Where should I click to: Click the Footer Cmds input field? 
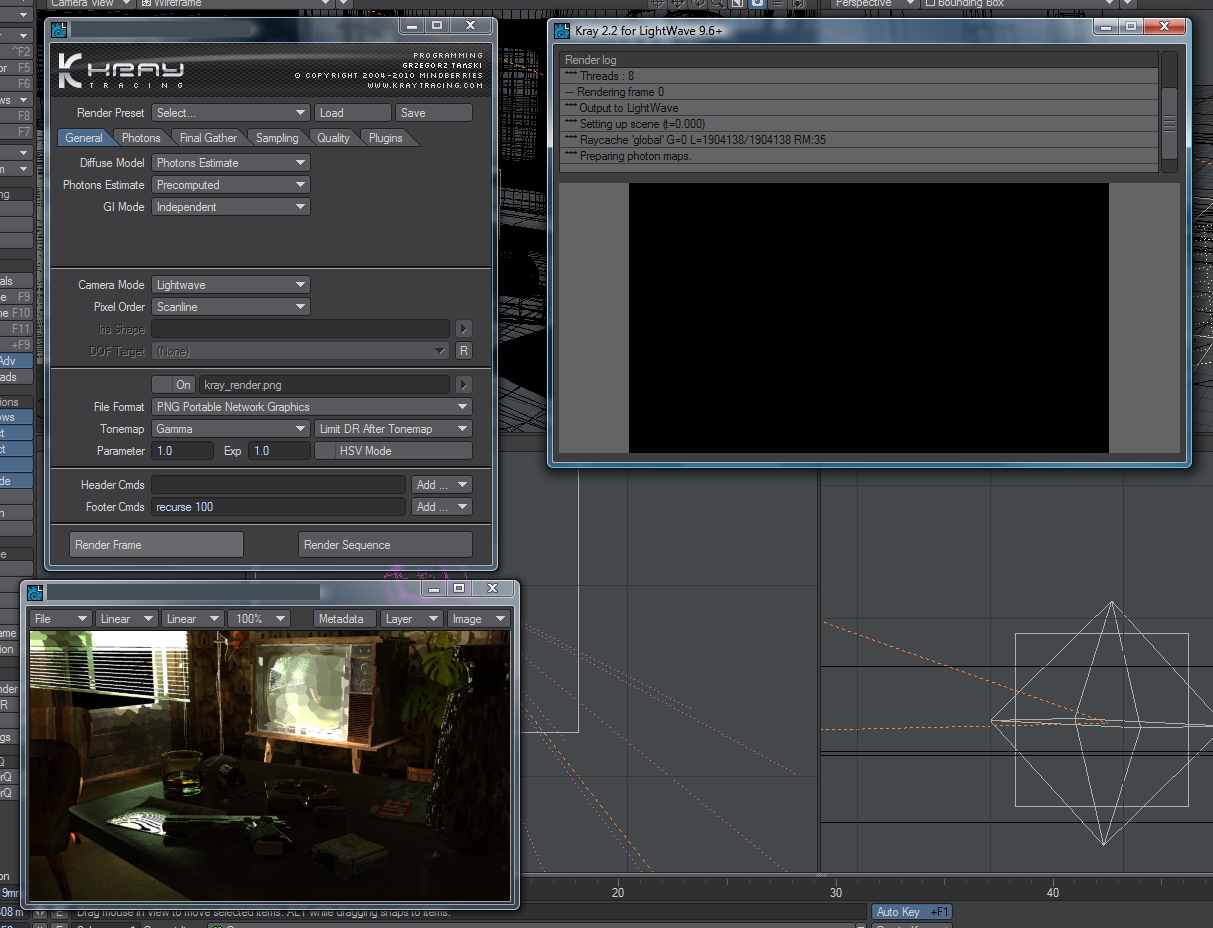[x=279, y=507]
